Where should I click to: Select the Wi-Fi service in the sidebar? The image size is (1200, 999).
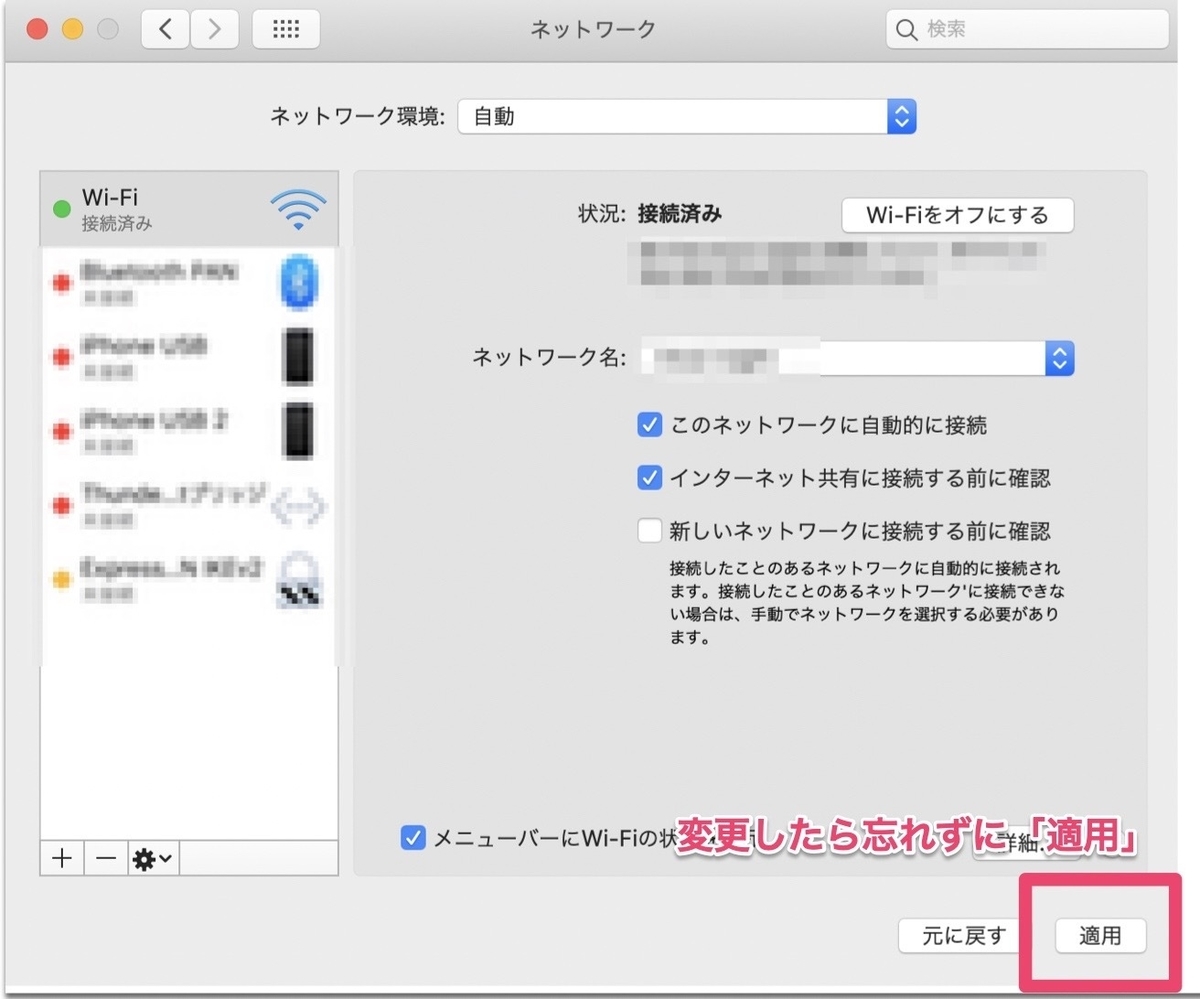(189, 209)
